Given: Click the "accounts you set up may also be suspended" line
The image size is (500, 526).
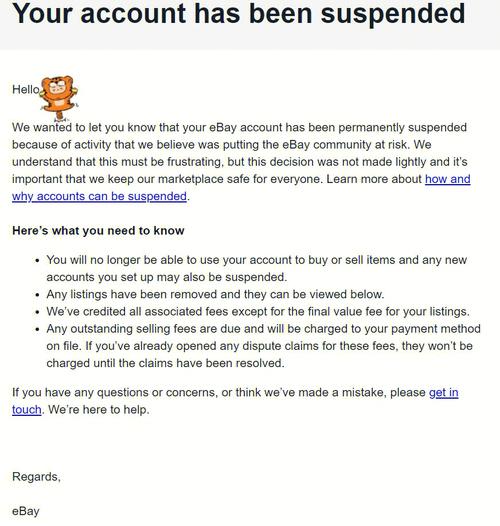Looking at the screenshot, I should coord(167,277).
